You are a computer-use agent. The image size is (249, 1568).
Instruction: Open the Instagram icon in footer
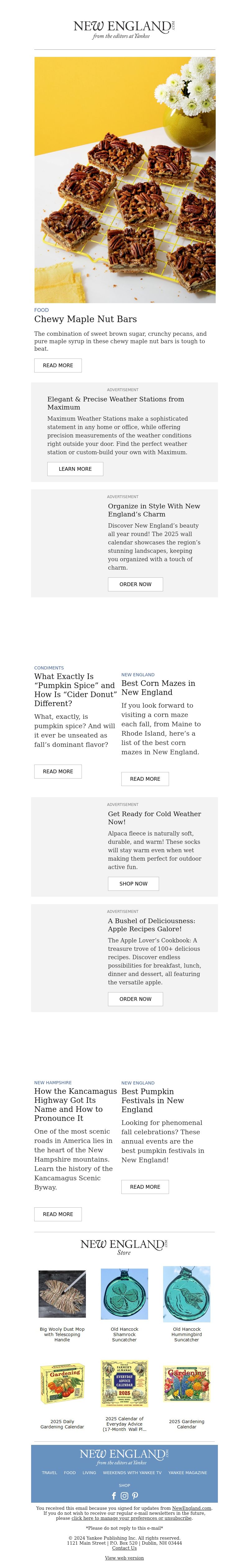[x=124, y=1496]
